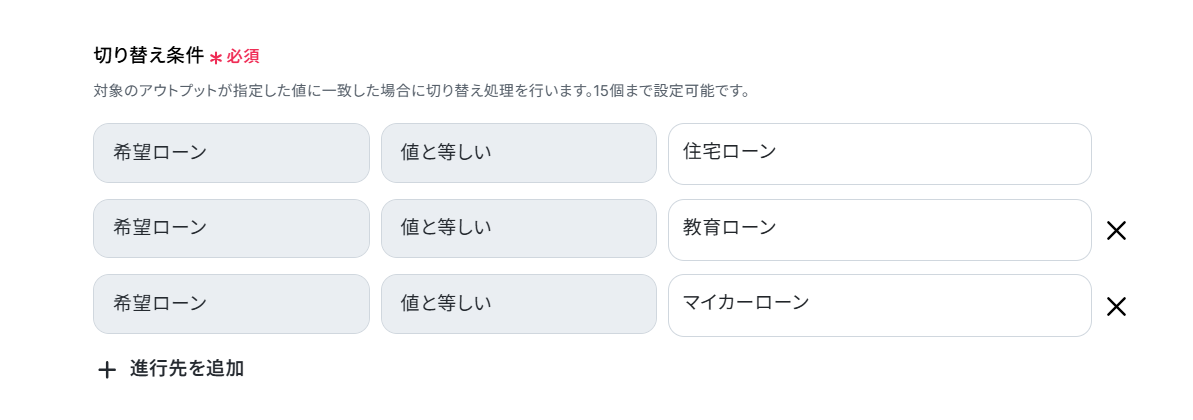This screenshot has height=420, width=1193.
Task: Expand 値と等しい operator for 住宅ローン row
Action: coord(518,153)
